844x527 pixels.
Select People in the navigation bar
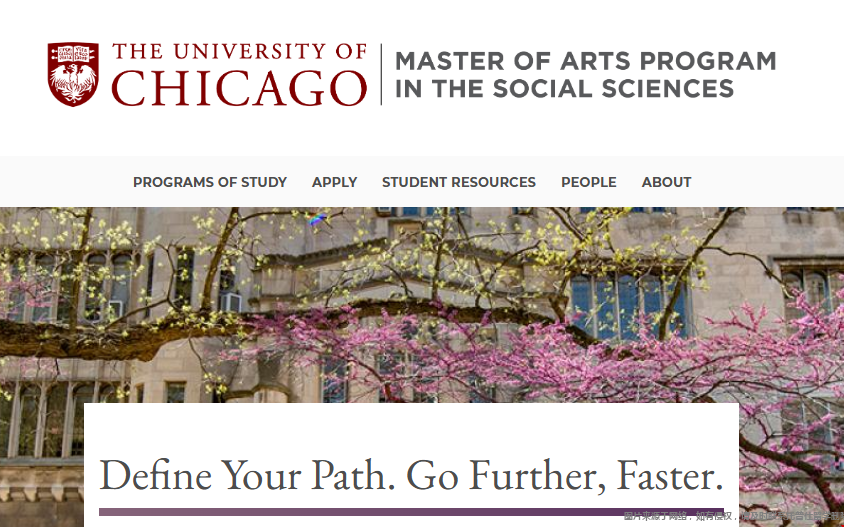(588, 182)
